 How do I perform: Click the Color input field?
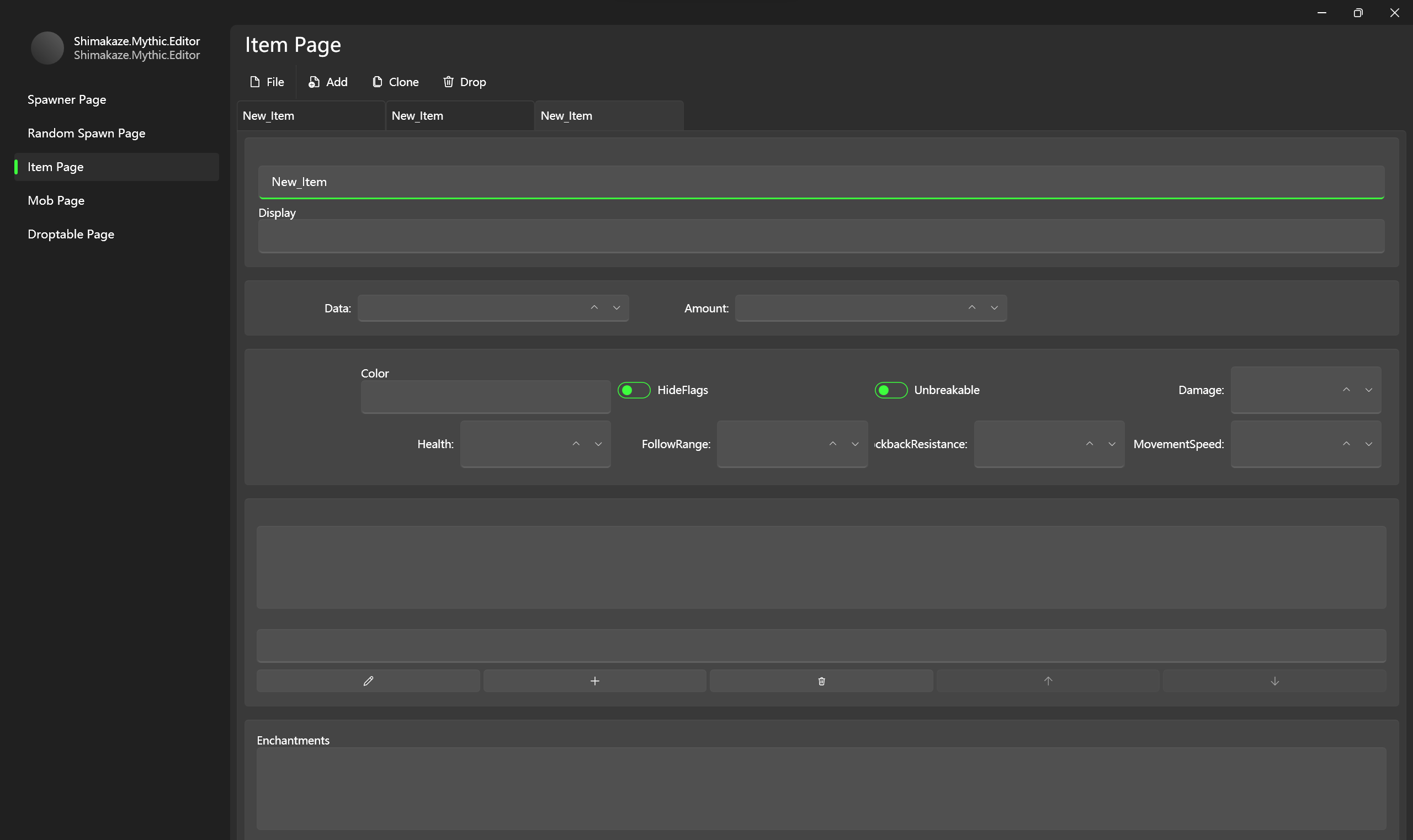click(485, 397)
